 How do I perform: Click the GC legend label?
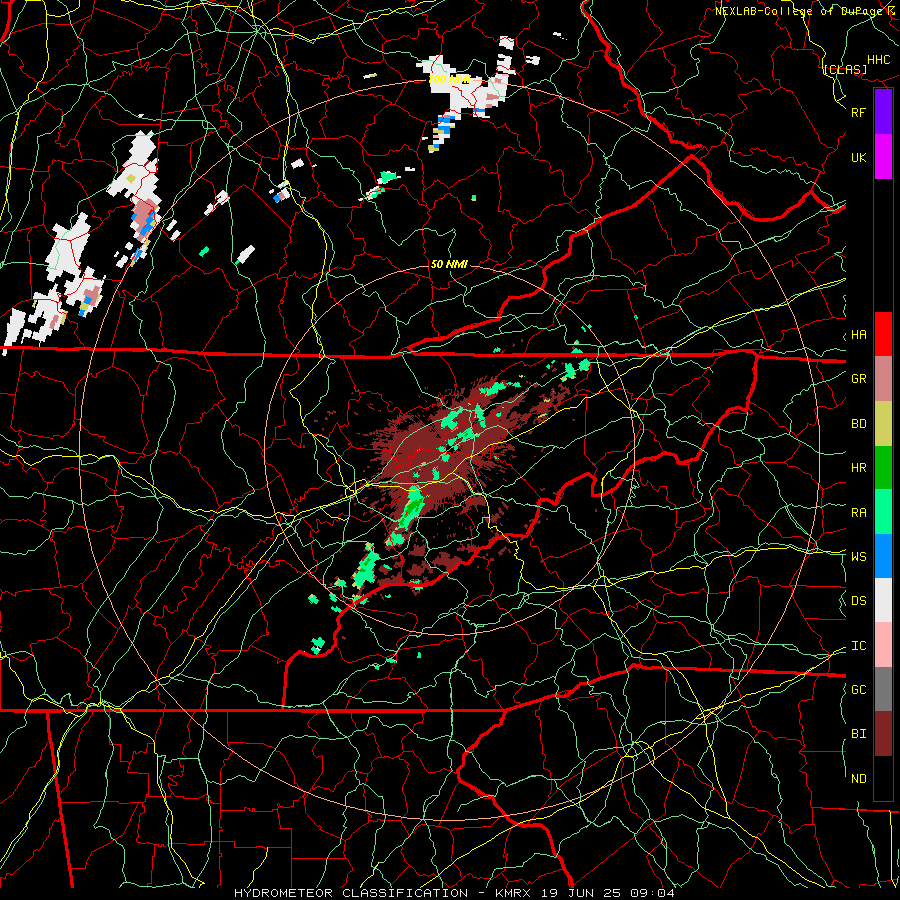click(x=859, y=690)
